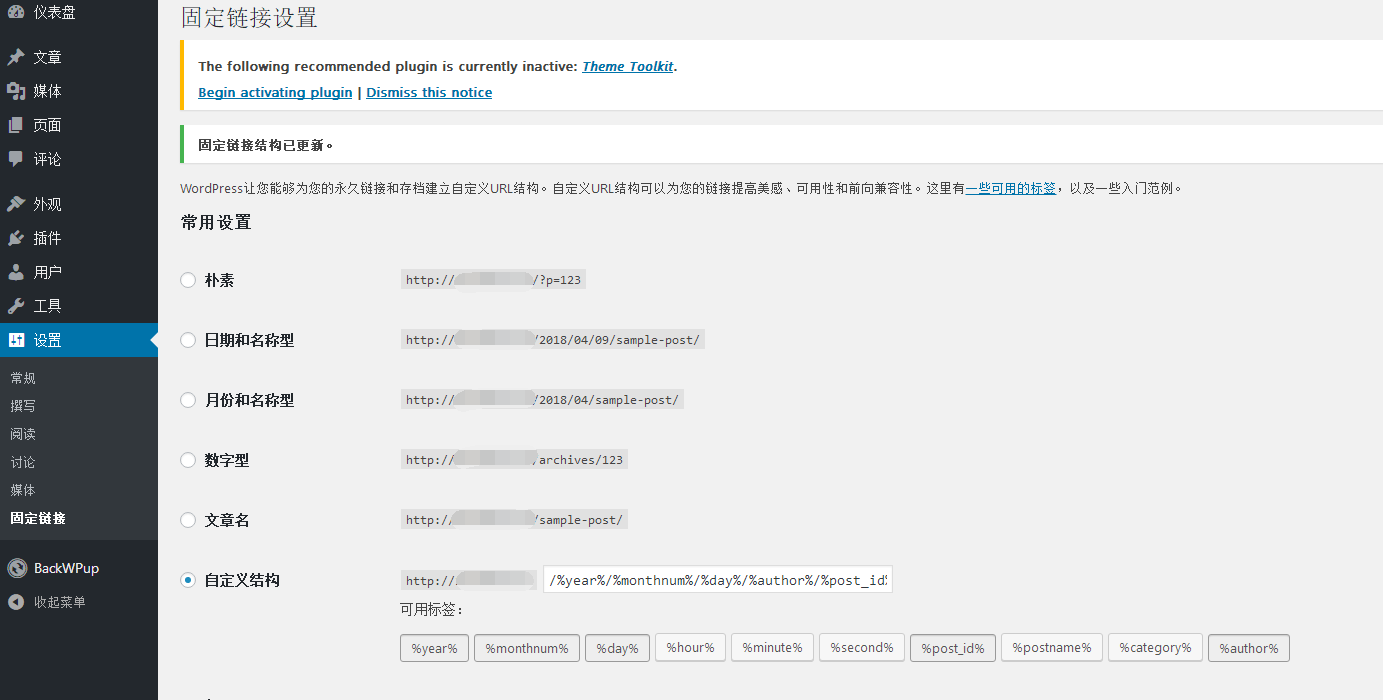This screenshot has width=1383, height=700.
Task: Select the 朴素 permalink radio button
Action: click(188, 281)
